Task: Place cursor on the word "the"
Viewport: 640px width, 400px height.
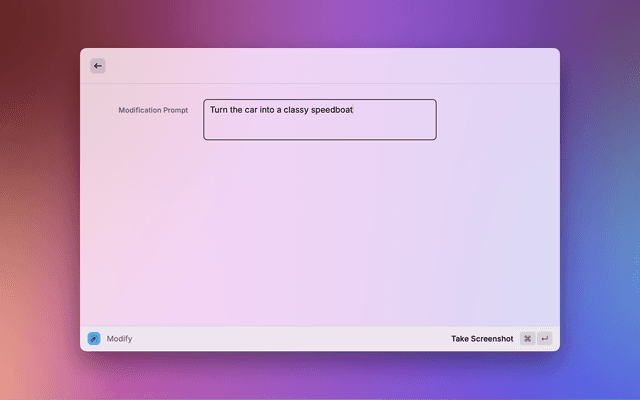Action: point(236,109)
